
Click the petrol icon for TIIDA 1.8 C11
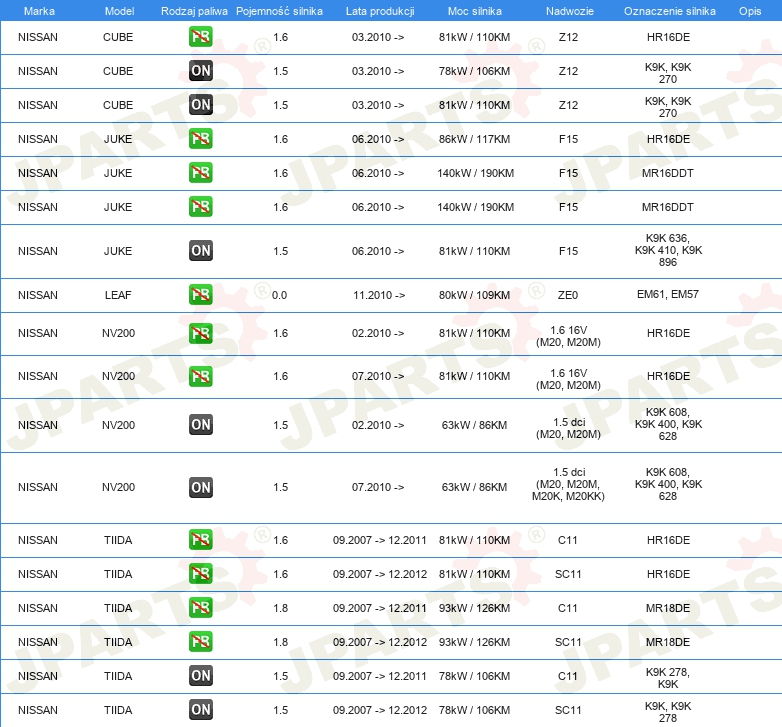(x=200, y=608)
